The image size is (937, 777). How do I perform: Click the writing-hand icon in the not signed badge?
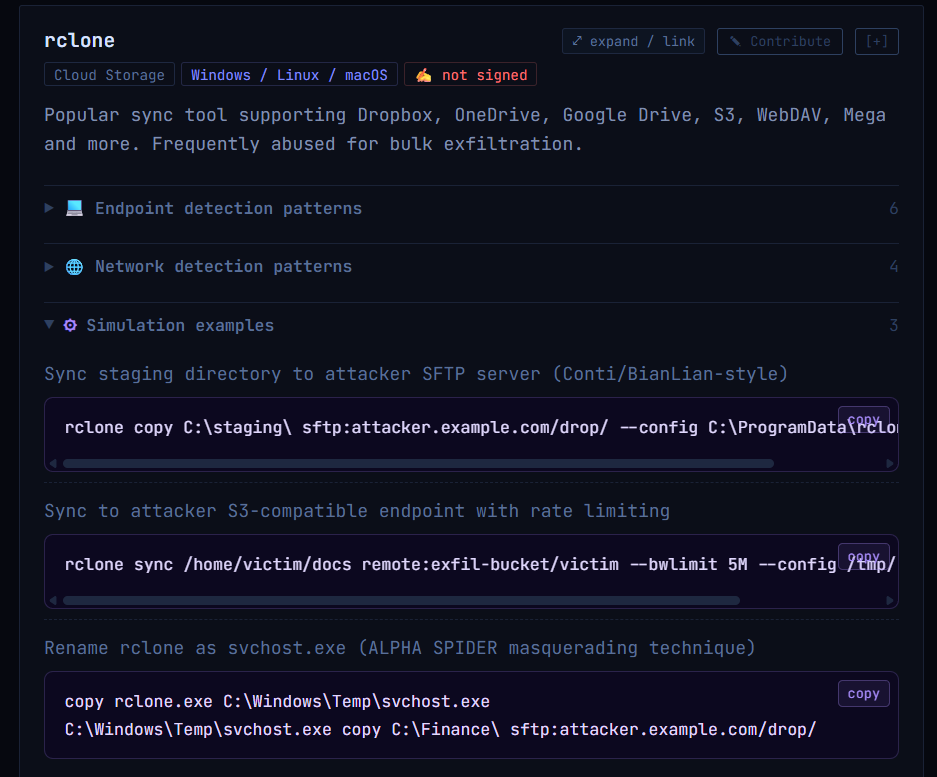[x=424, y=75]
